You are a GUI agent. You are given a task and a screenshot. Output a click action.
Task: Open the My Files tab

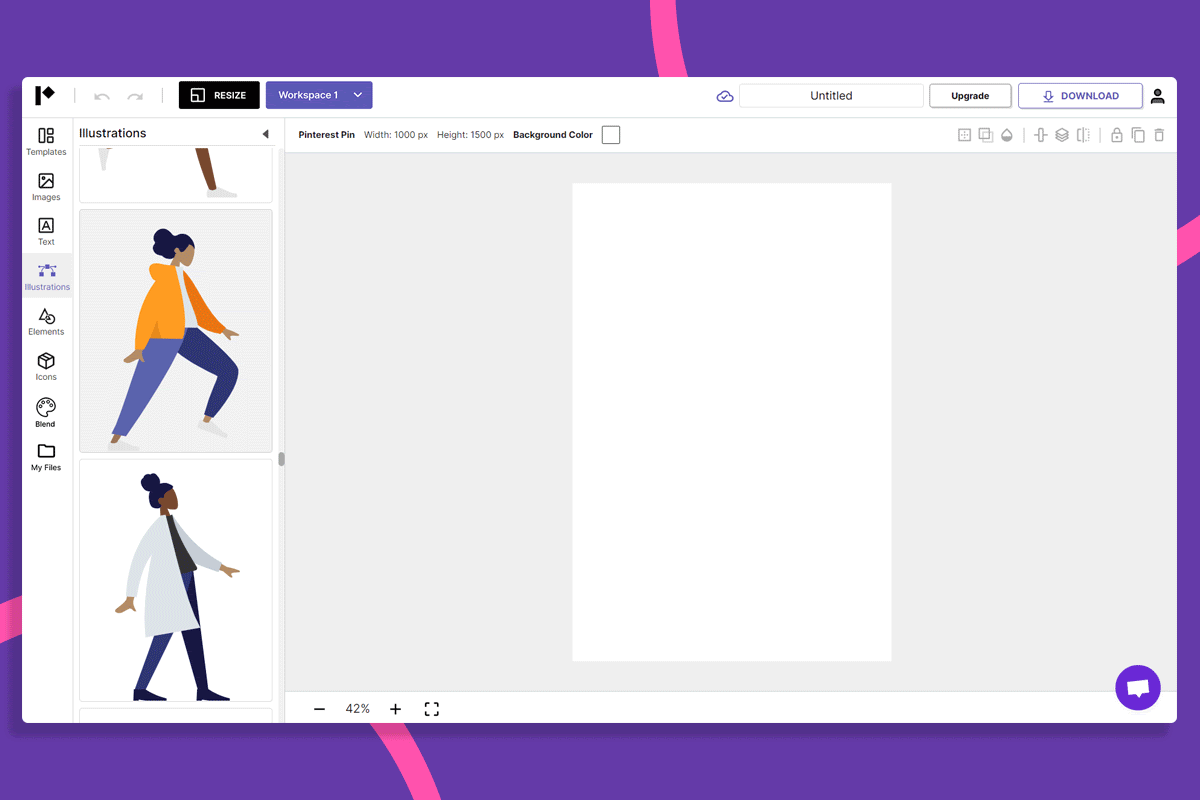(x=46, y=457)
